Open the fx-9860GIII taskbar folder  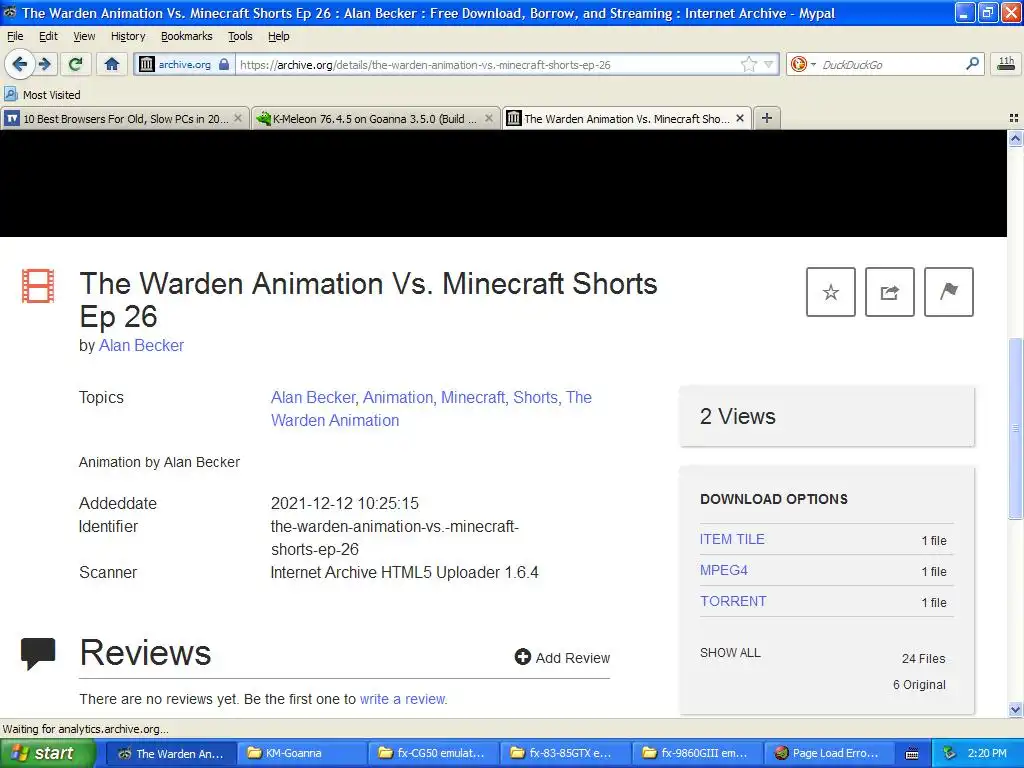point(696,754)
